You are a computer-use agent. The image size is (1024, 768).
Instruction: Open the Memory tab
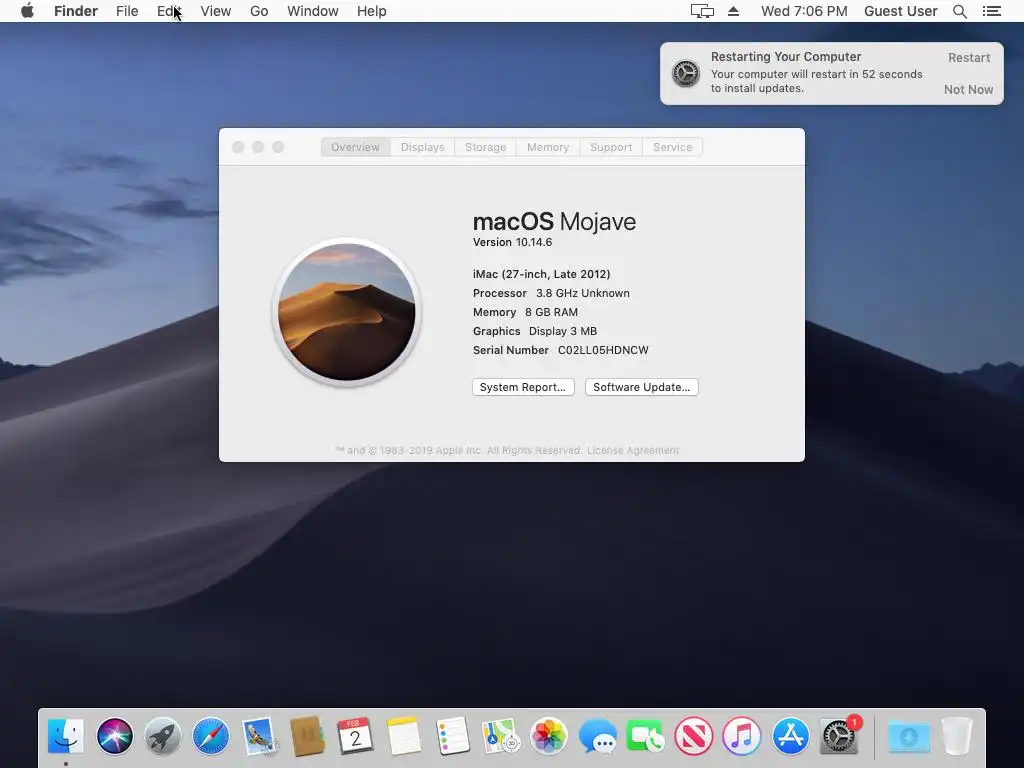[548, 147]
